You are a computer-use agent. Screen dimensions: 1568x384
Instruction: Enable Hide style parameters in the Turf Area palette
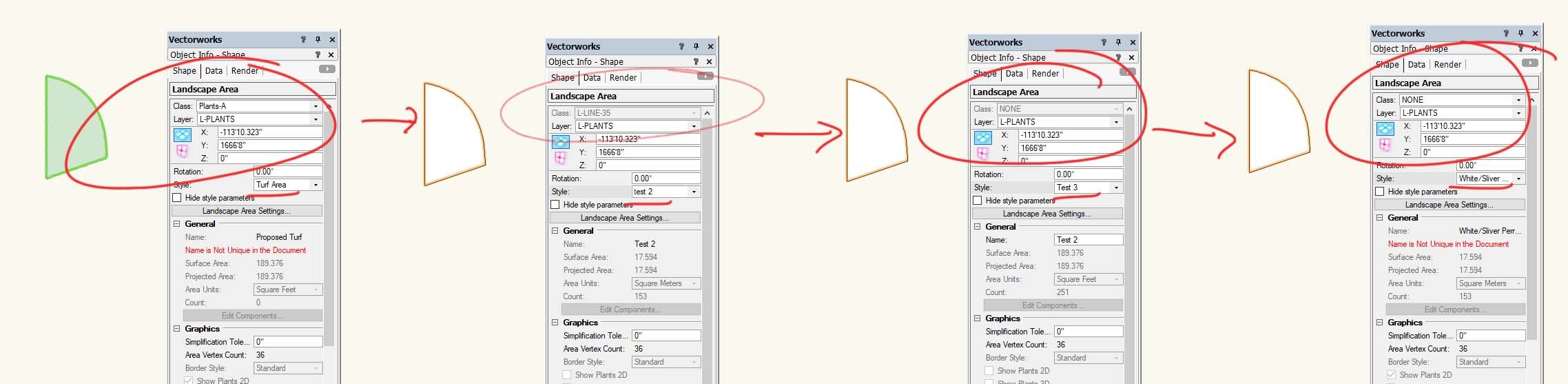click(177, 198)
